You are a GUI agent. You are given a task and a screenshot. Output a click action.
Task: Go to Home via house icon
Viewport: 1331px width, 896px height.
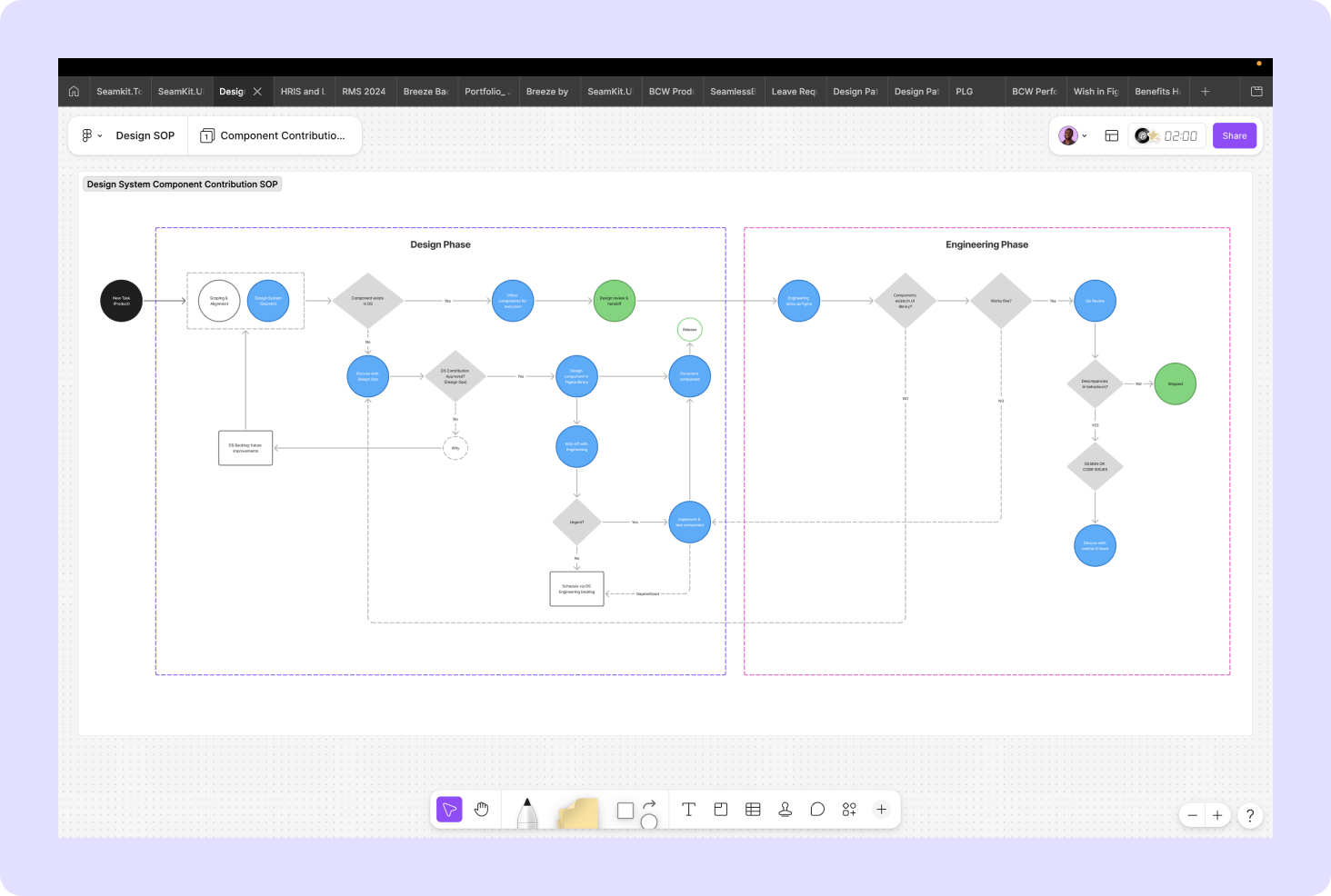74,91
